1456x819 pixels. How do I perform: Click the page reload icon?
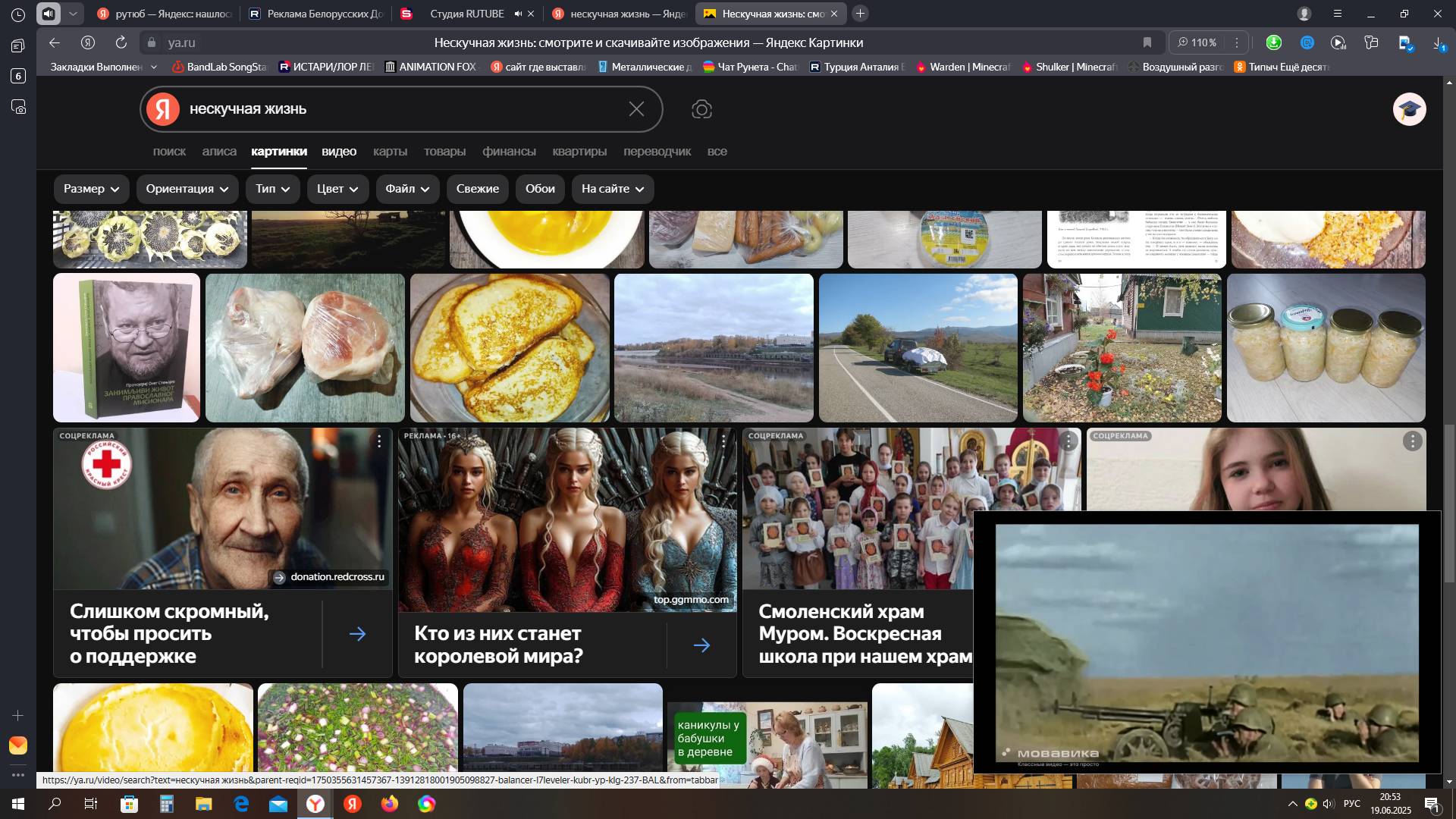pyautogui.click(x=121, y=42)
